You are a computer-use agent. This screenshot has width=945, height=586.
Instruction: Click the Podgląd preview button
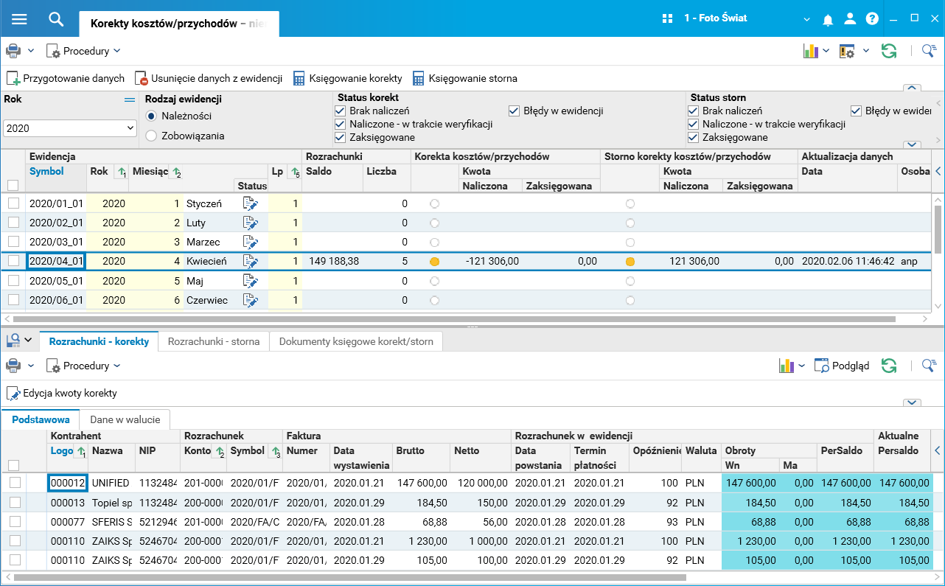[x=842, y=366]
